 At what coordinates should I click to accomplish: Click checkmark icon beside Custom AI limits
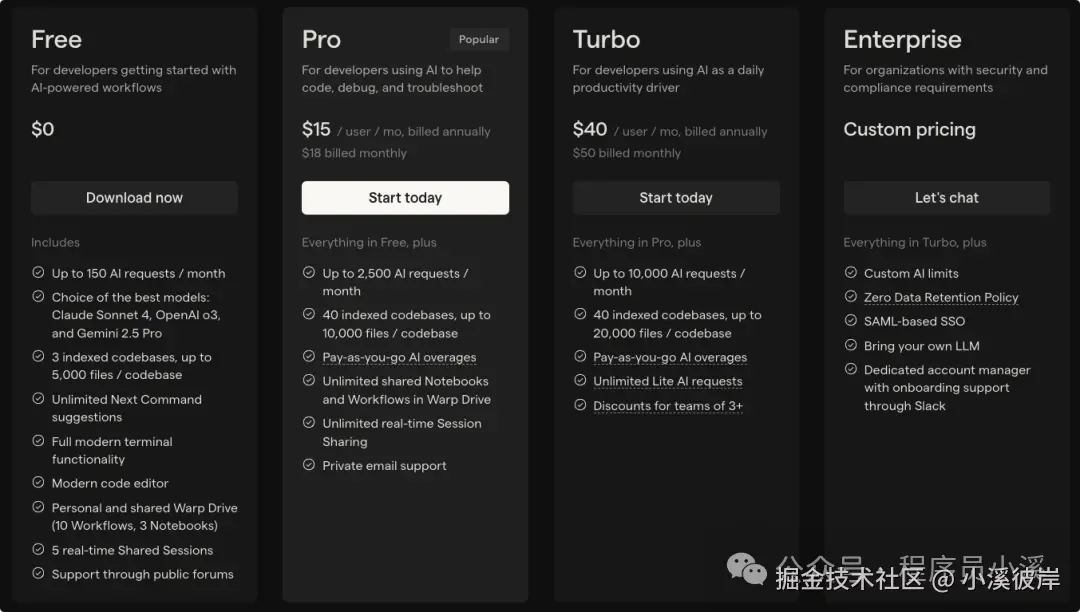point(851,273)
